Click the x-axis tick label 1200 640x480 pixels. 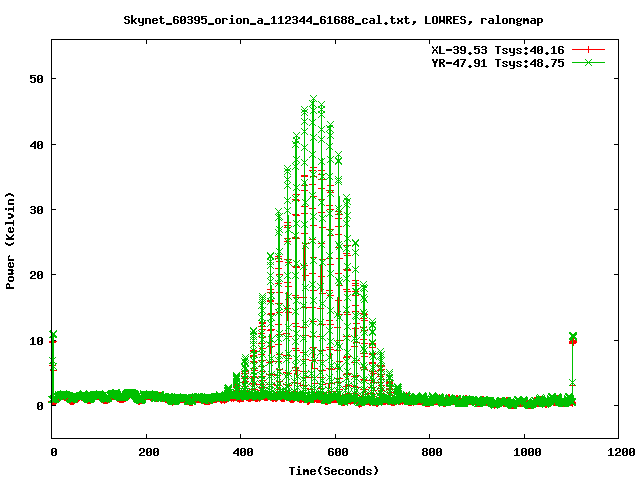click(620, 452)
